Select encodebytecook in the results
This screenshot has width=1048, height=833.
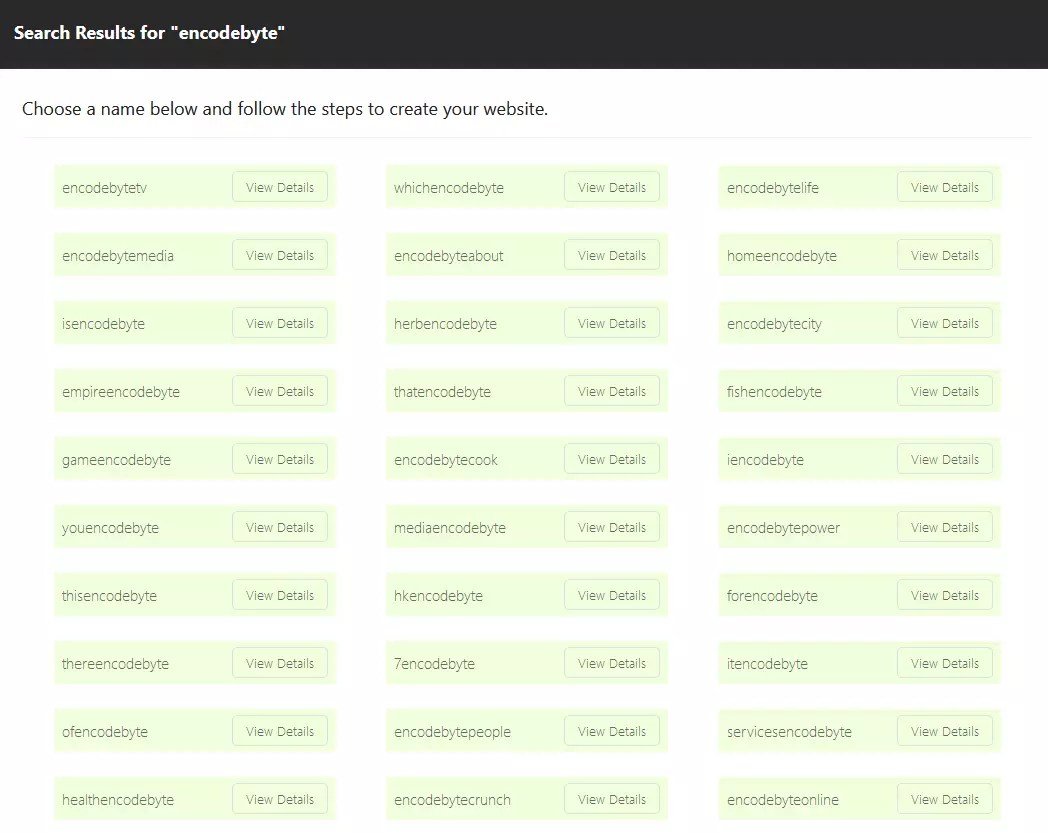click(x=446, y=460)
